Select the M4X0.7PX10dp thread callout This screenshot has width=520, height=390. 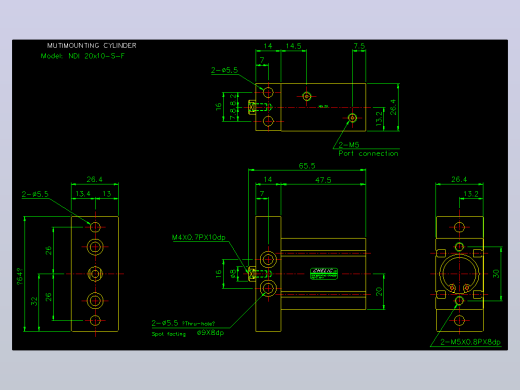pos(199,237)
